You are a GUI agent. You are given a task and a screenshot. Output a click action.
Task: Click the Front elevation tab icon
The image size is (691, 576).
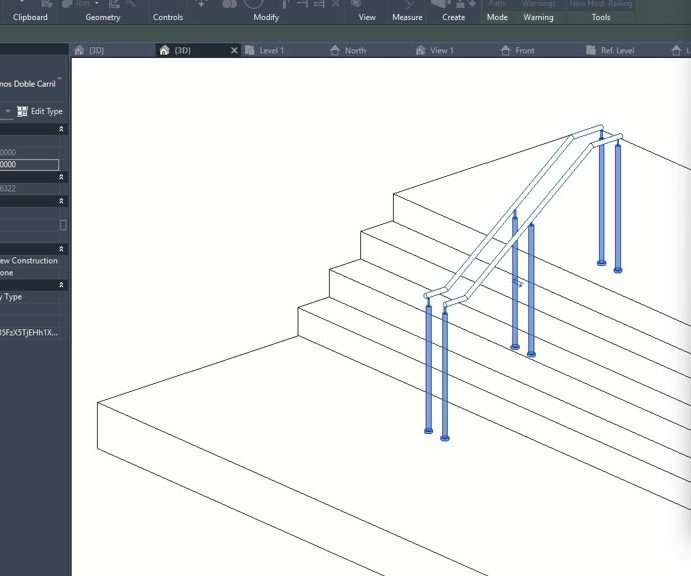505,50
